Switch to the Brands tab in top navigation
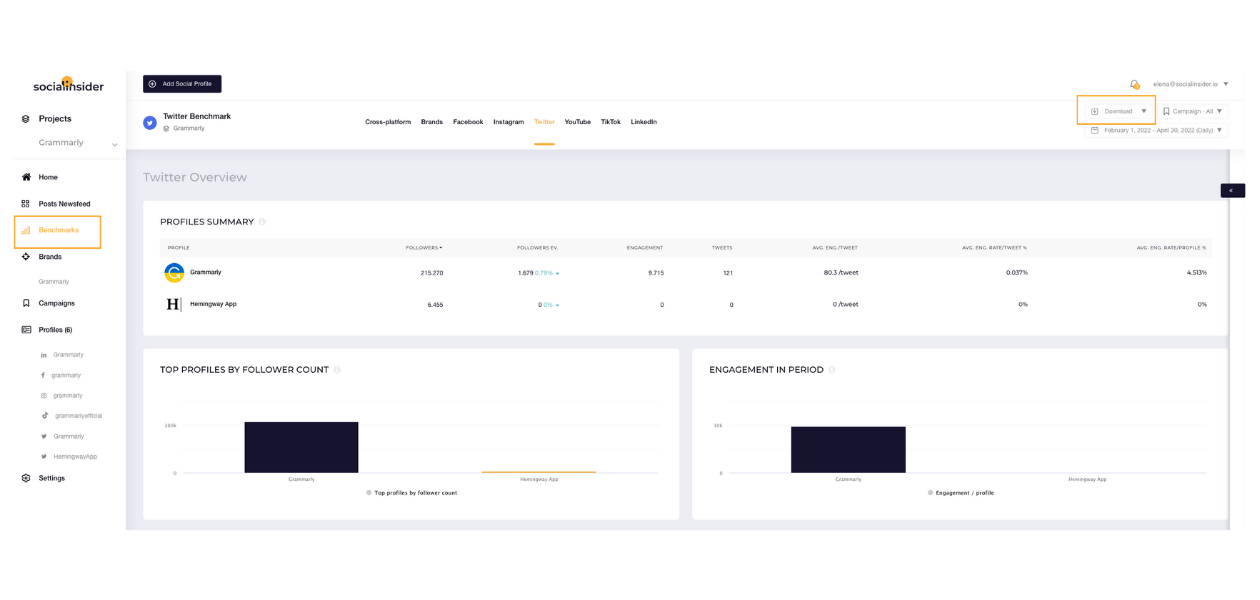The height and width of the screenshot is (600, 1260). (x=432, y=122)
